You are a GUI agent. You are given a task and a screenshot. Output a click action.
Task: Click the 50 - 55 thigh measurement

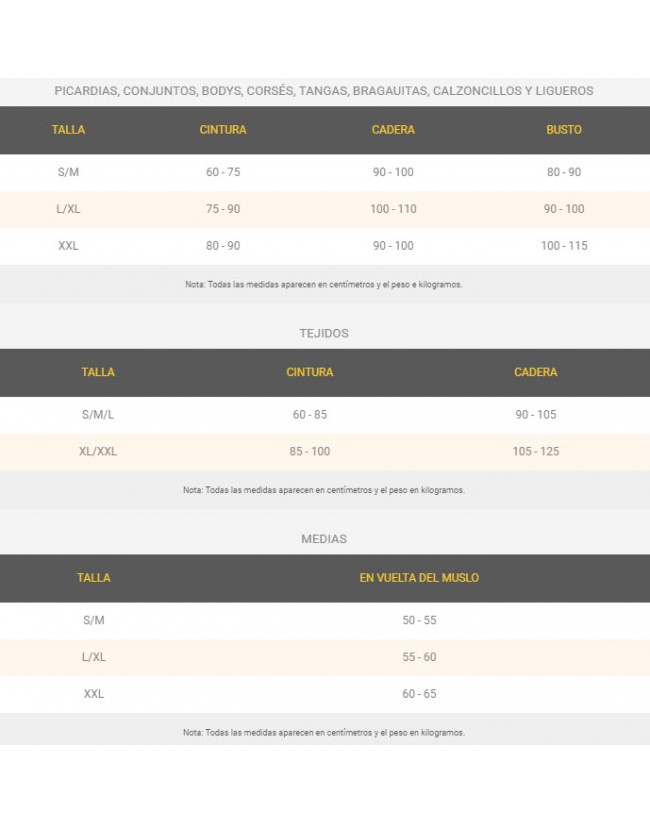(419, 620)
